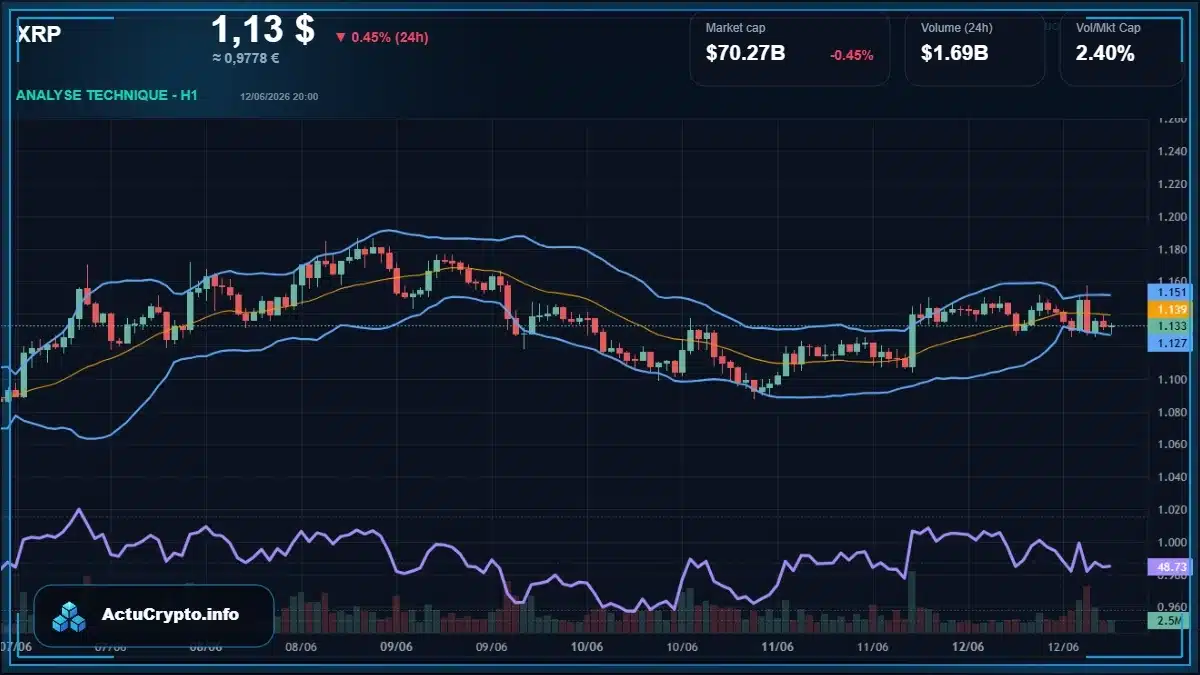Click the Vol/Mkt Cap label
Image resolution: width=1200 pixels, height=675 pixels.
click(x=1108, y=28)
